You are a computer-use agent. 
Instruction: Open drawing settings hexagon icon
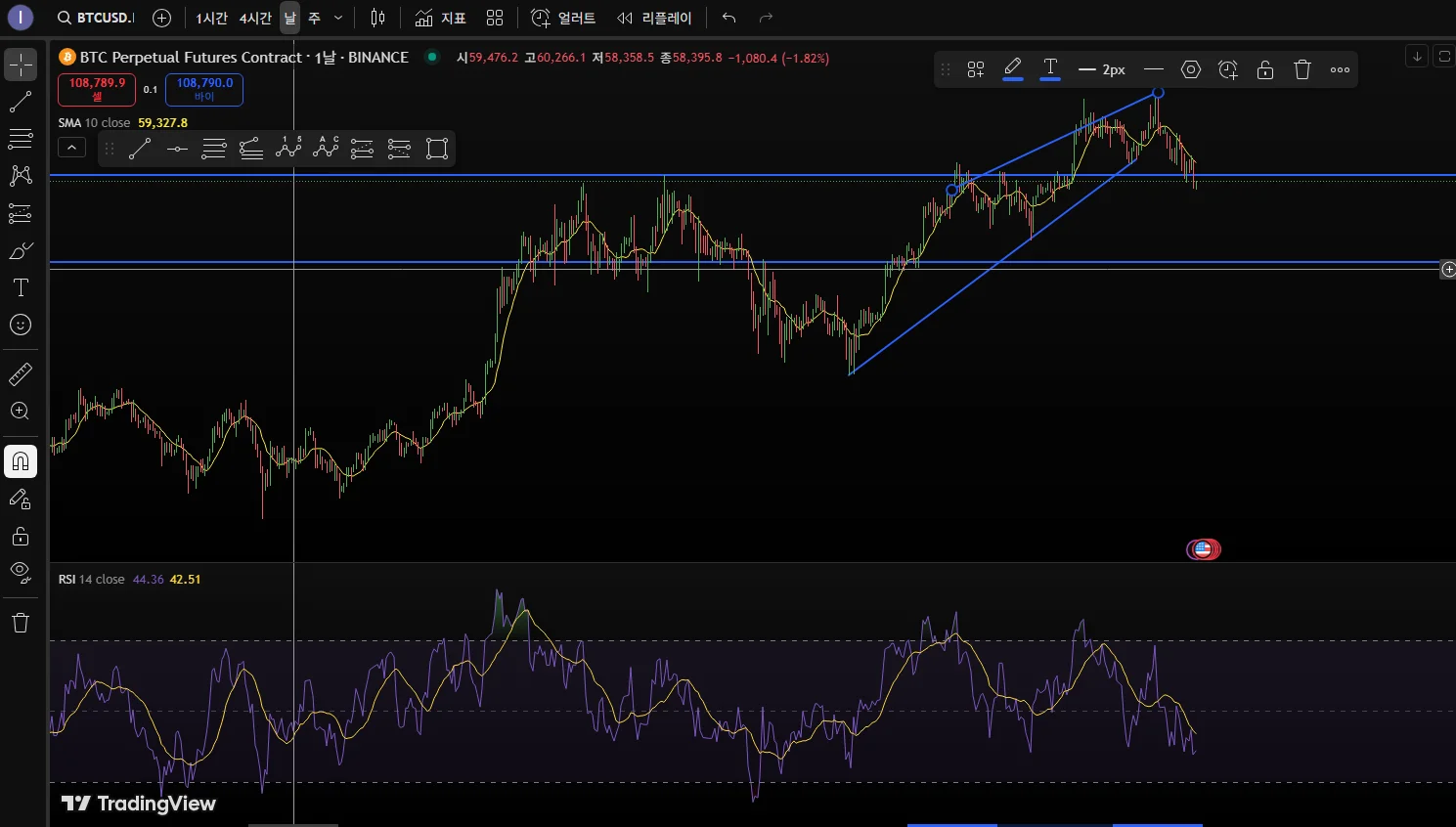(x=1190, y=69)
